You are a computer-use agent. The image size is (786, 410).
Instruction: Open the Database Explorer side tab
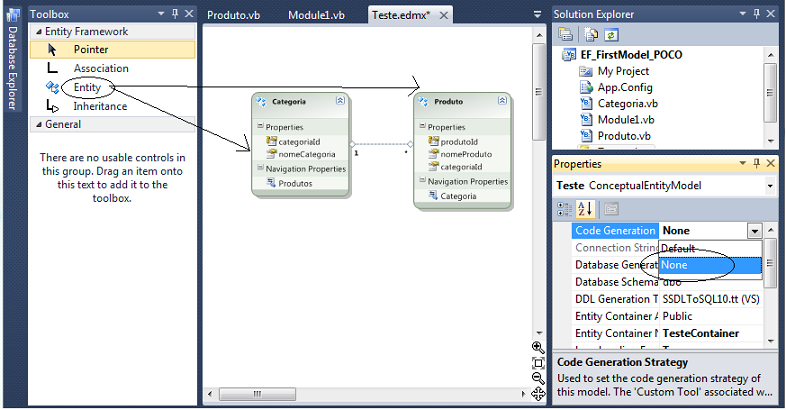[x=13, y=59]
